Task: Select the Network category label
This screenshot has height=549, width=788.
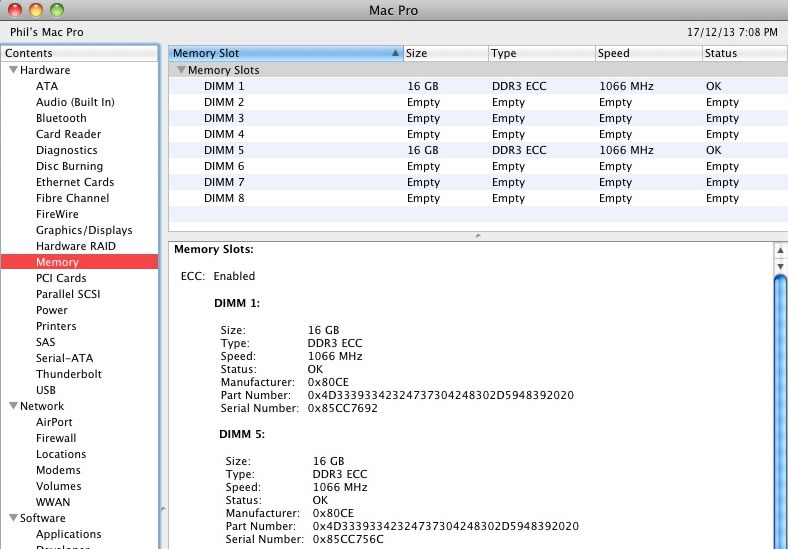Action: click(x=42, y=406)
